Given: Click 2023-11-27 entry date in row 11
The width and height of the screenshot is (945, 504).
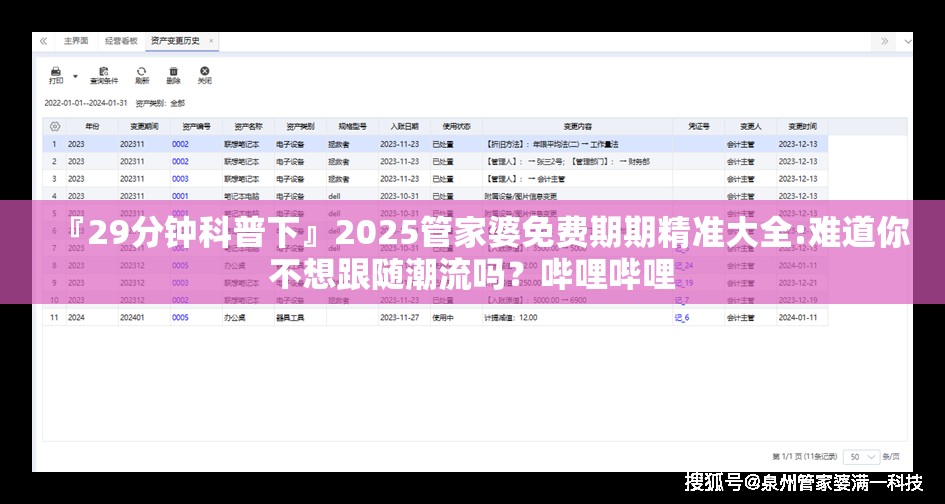Looking at the screenshot, I should click(404, 317).
